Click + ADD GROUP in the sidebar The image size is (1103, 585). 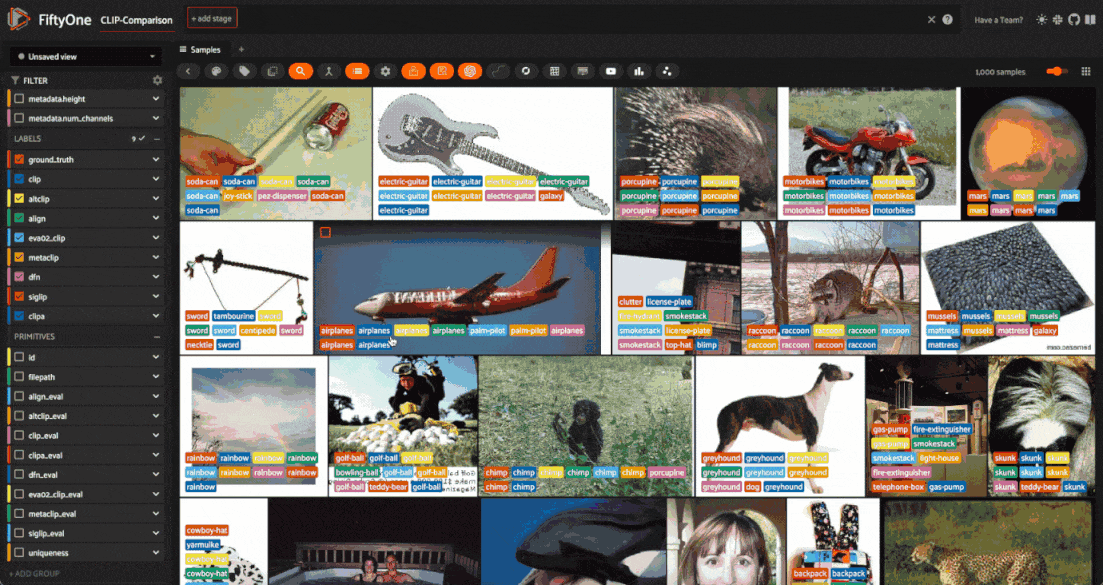click(x=34, y=574)
